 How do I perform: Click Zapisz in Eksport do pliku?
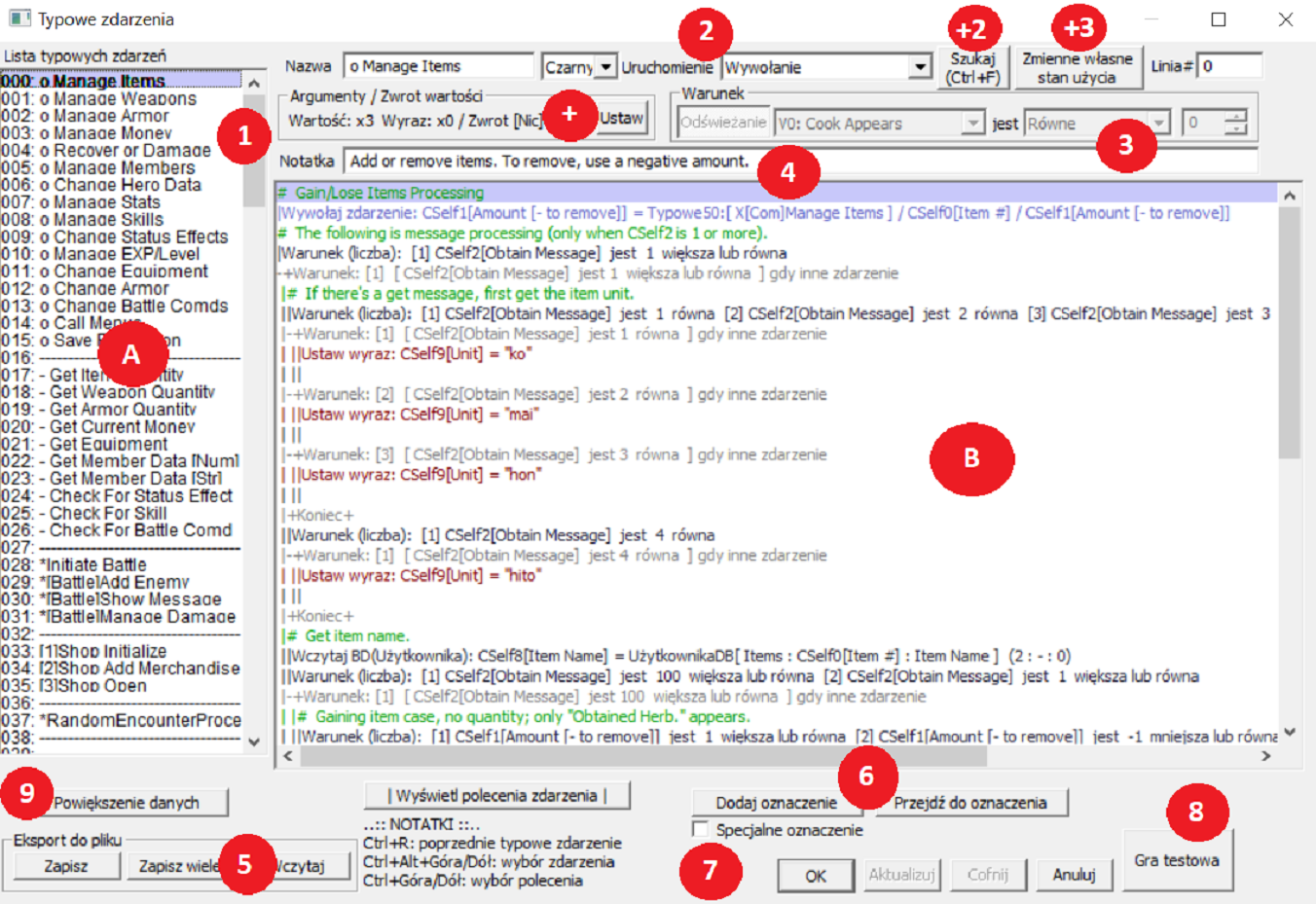coord(66,865)
